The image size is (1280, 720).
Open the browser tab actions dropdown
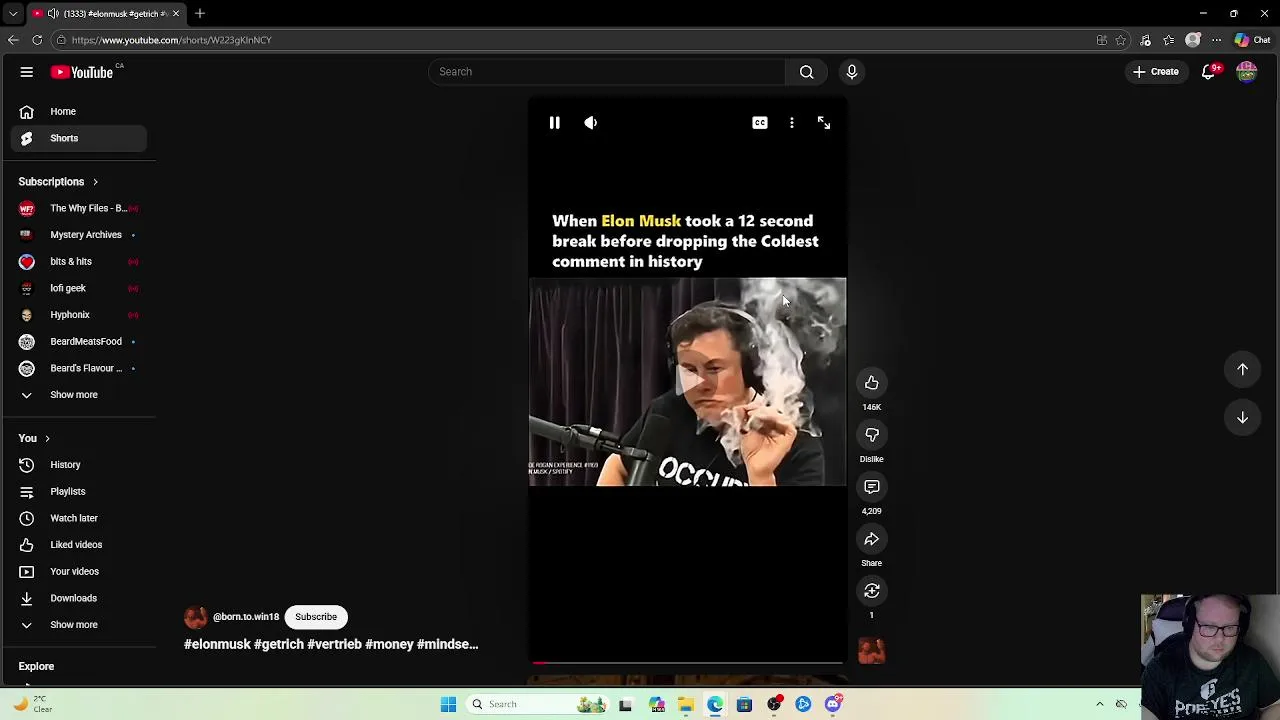pos(13,13)
